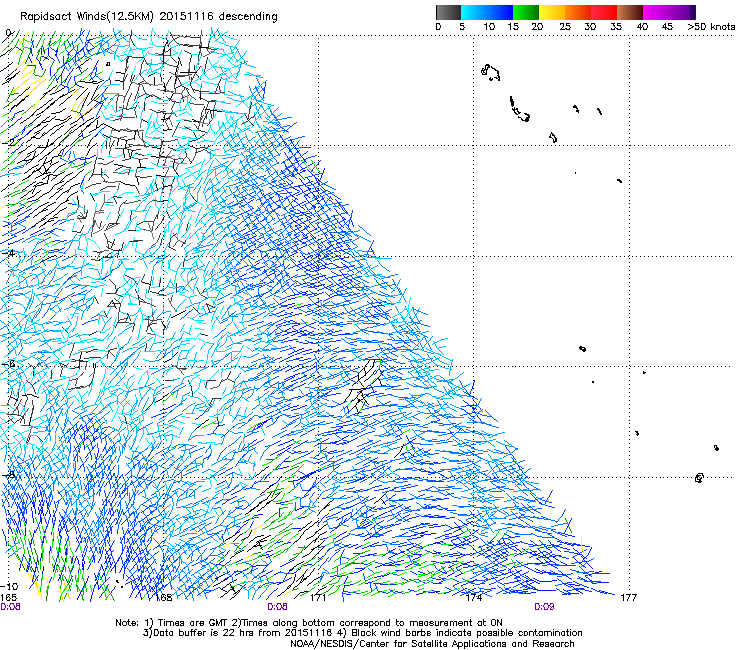Click the 'Data buffer is 22 hrs' note line

coord(362,633)
